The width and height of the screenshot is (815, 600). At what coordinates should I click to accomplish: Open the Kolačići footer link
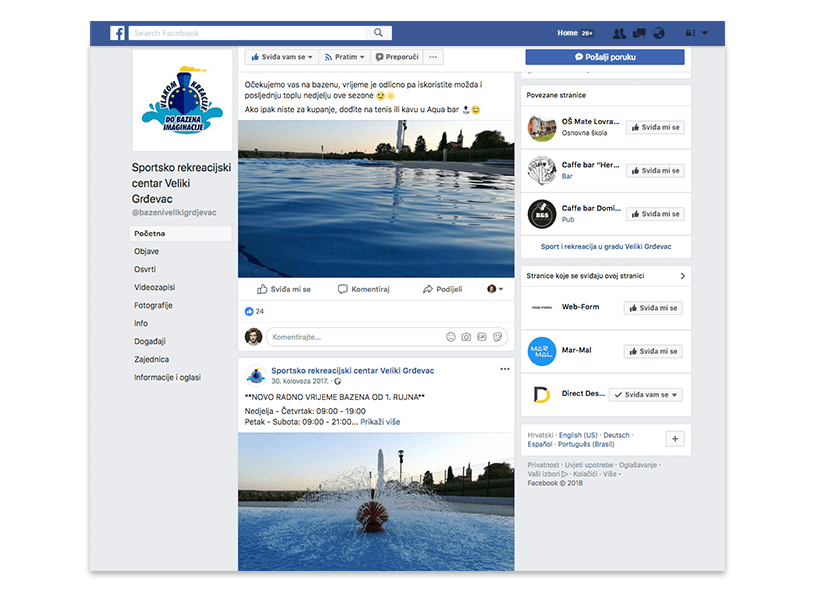point(585,474)
